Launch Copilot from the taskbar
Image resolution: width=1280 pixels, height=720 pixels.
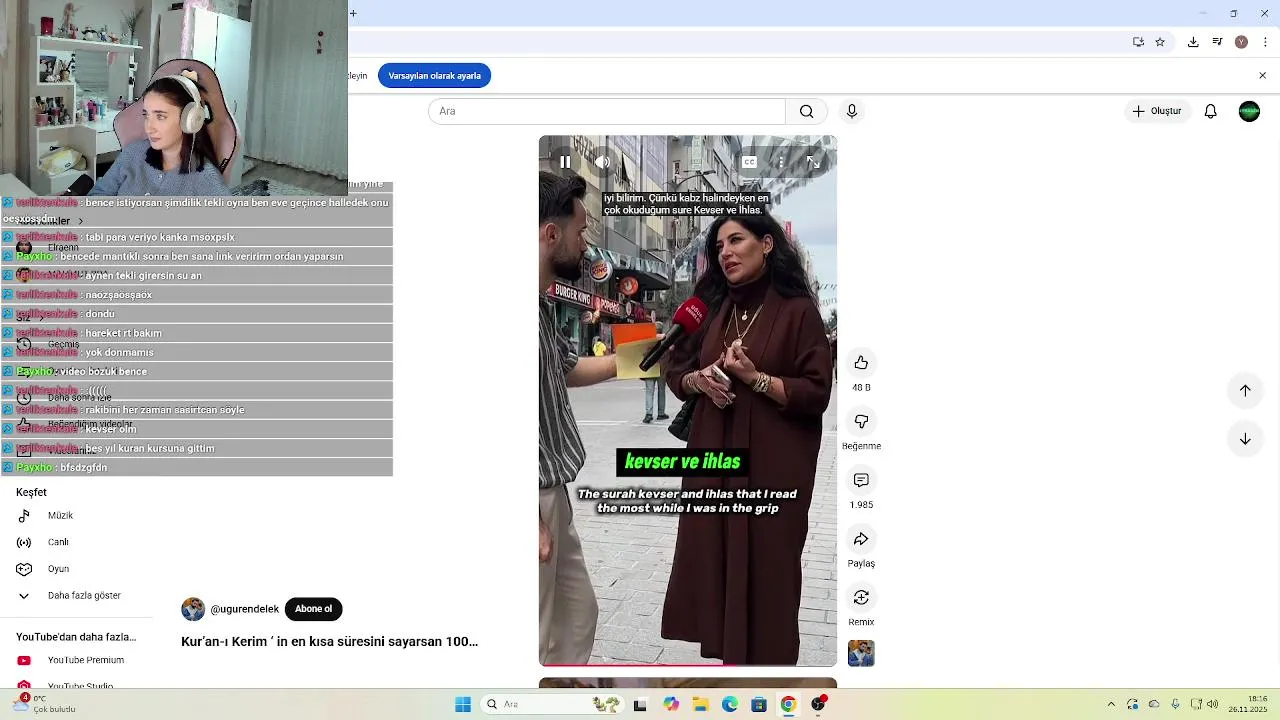[x=671, y=704]
